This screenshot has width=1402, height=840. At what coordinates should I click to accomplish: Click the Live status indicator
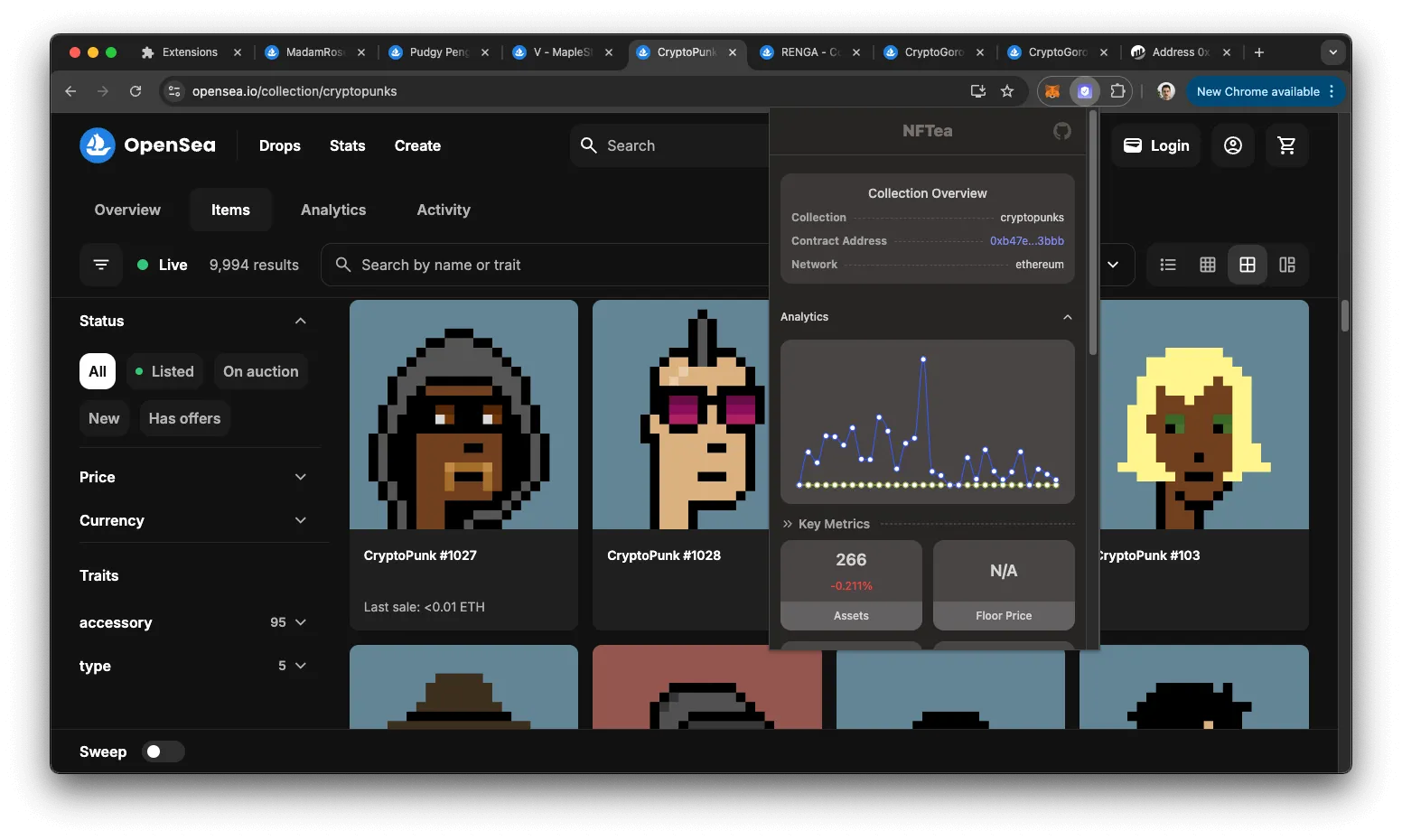pos(163,265)
